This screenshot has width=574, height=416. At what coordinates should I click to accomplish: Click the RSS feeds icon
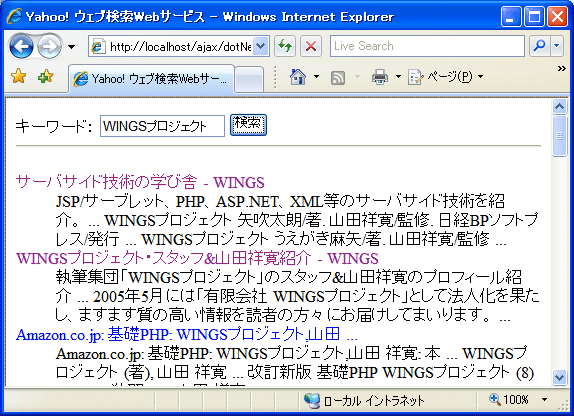(338, 78)
